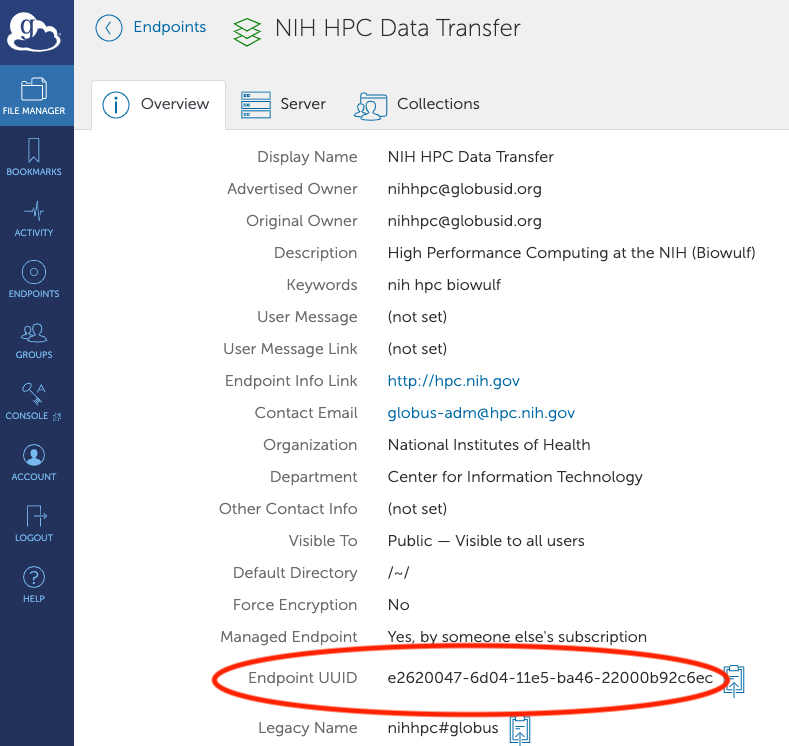The image size is (789, 746).
Task: Click the back arrow to Endpoints
Action: click(108, 28)
